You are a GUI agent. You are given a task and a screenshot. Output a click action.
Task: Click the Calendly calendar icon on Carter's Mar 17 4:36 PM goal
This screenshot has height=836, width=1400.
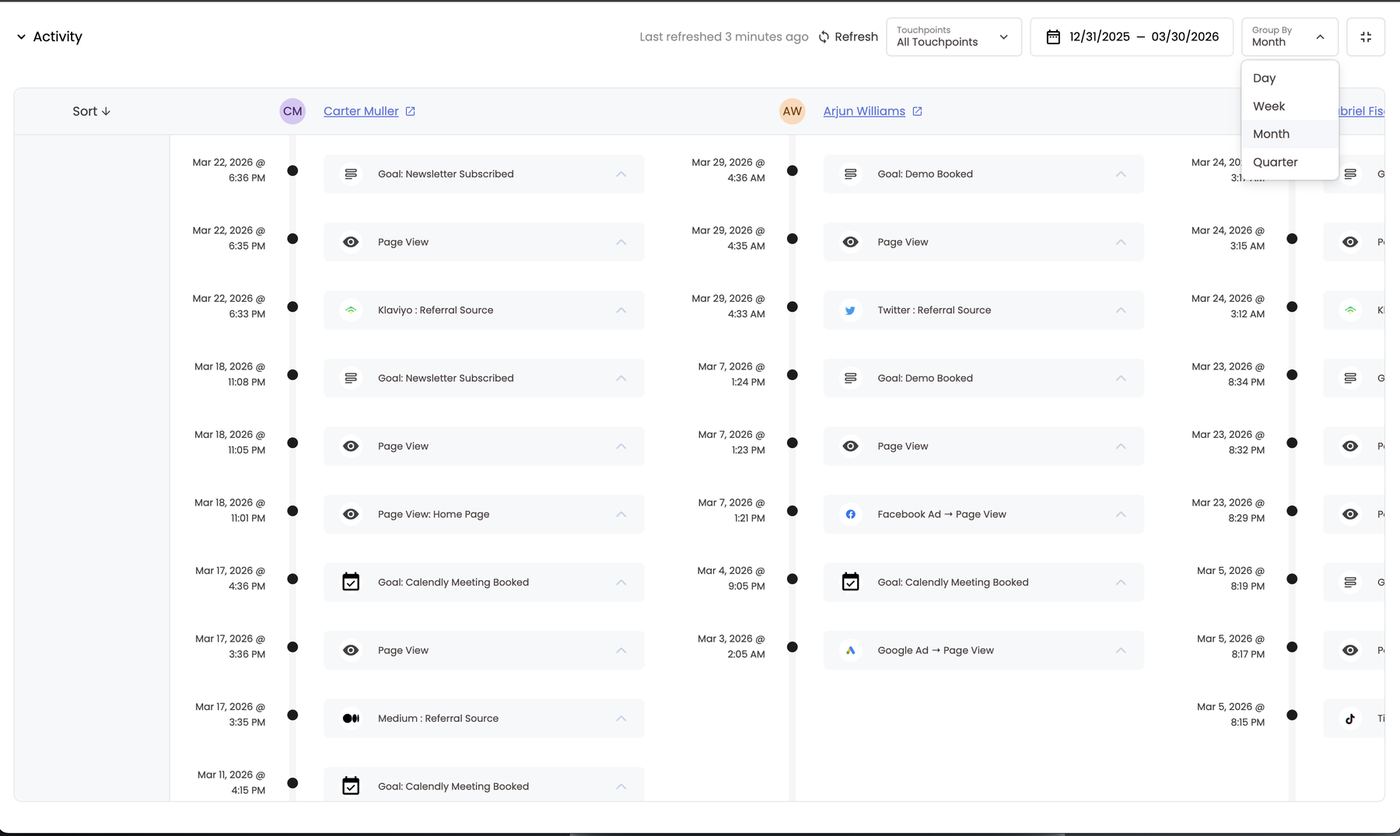point(351,582)
